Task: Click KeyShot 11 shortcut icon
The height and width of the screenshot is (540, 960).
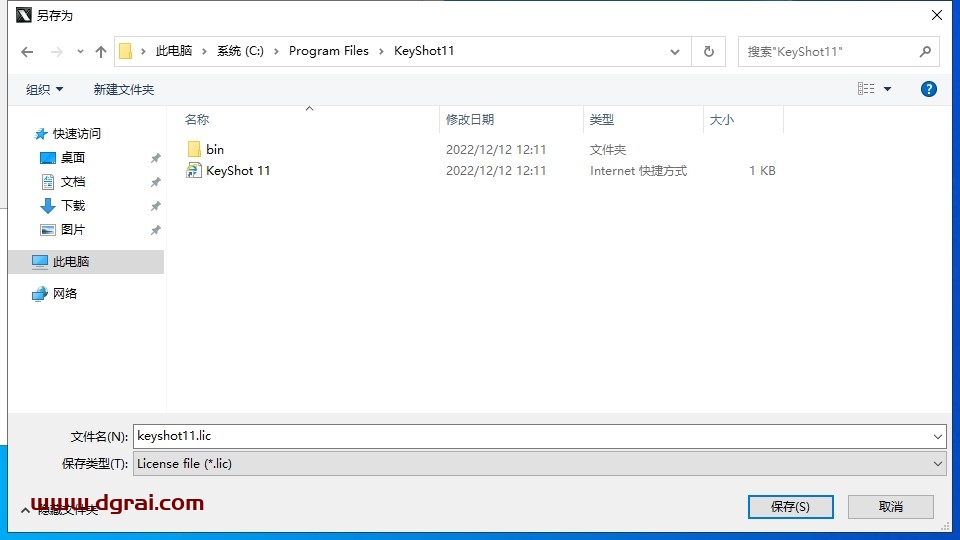Action: pos(193,171)
